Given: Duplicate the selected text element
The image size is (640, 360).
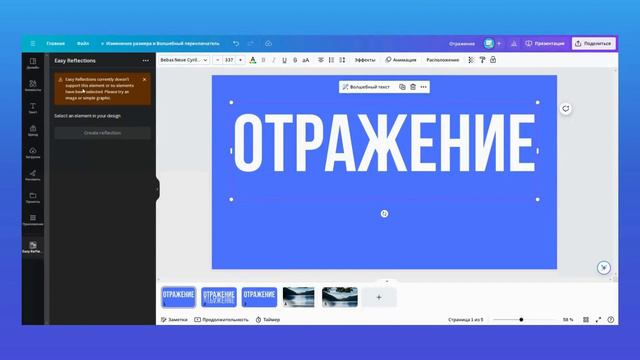Looking at the screenshot, I should point(402,87).
